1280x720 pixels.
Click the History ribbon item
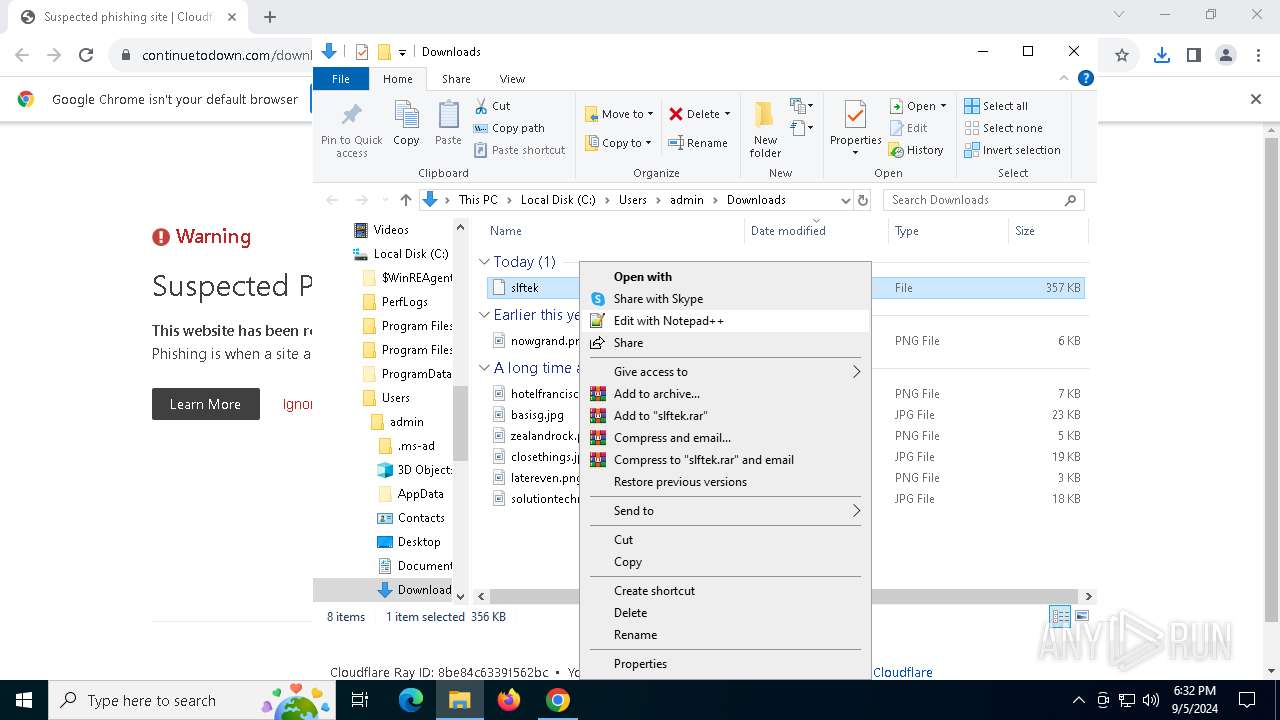[916, 150]
